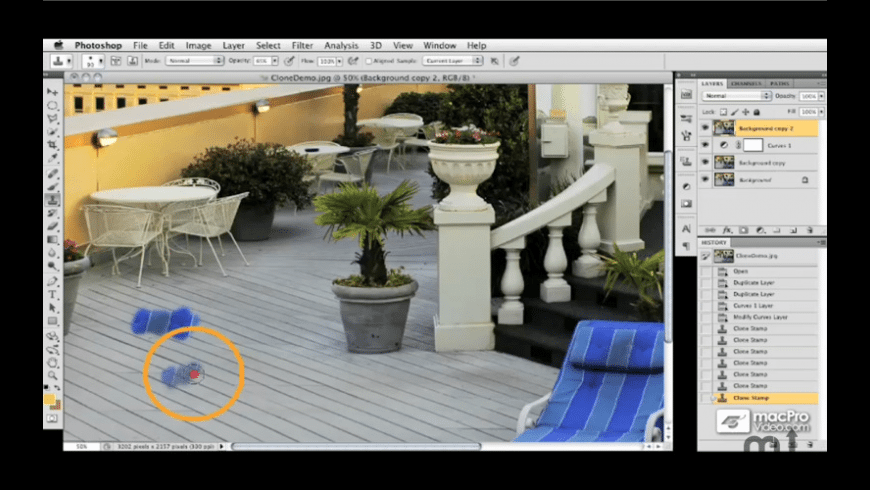Toggle lock position
870x490 pixels.
tap(746, 112)
